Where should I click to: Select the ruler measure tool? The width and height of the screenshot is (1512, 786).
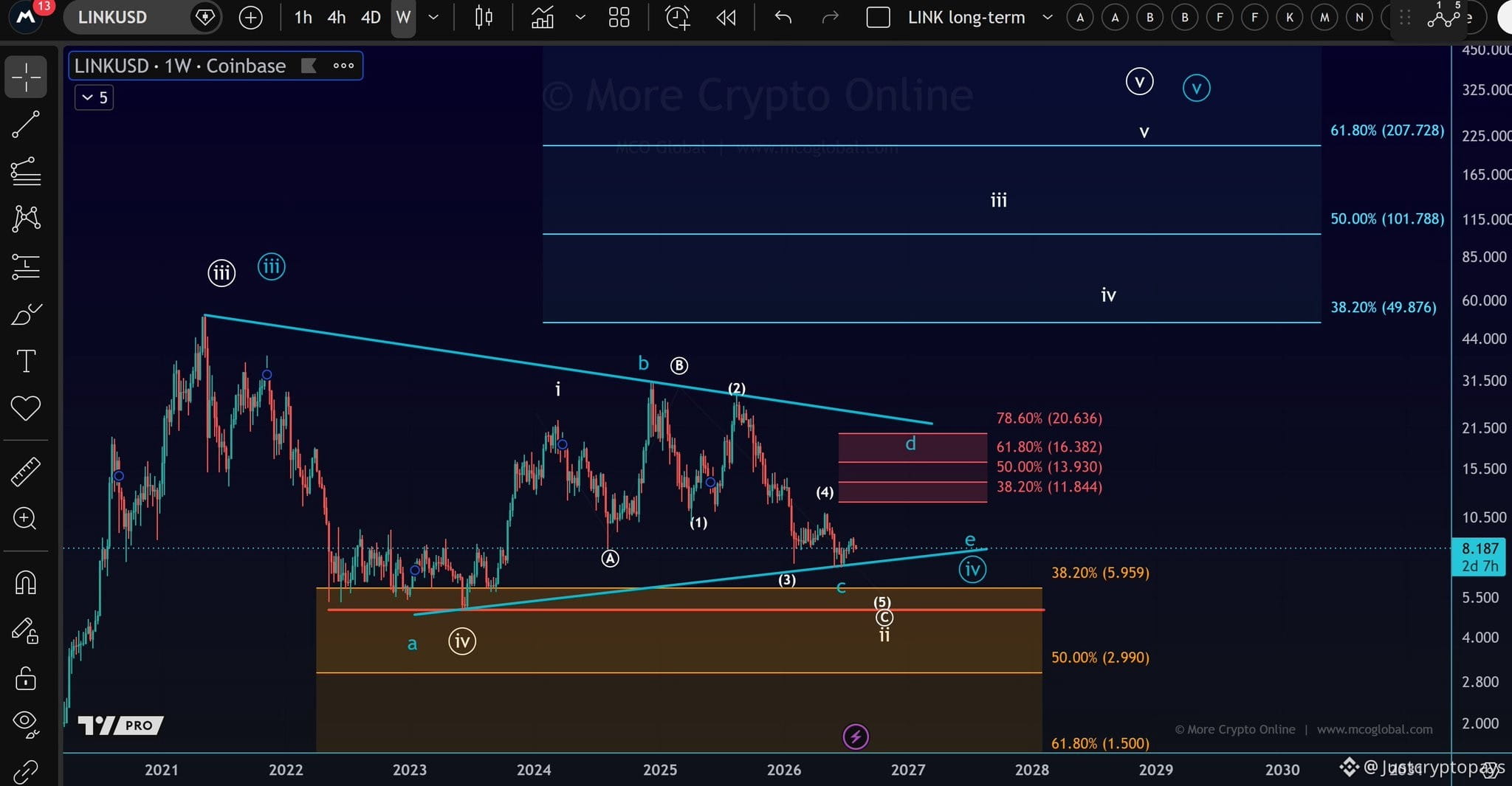click(x=26, y=472)
